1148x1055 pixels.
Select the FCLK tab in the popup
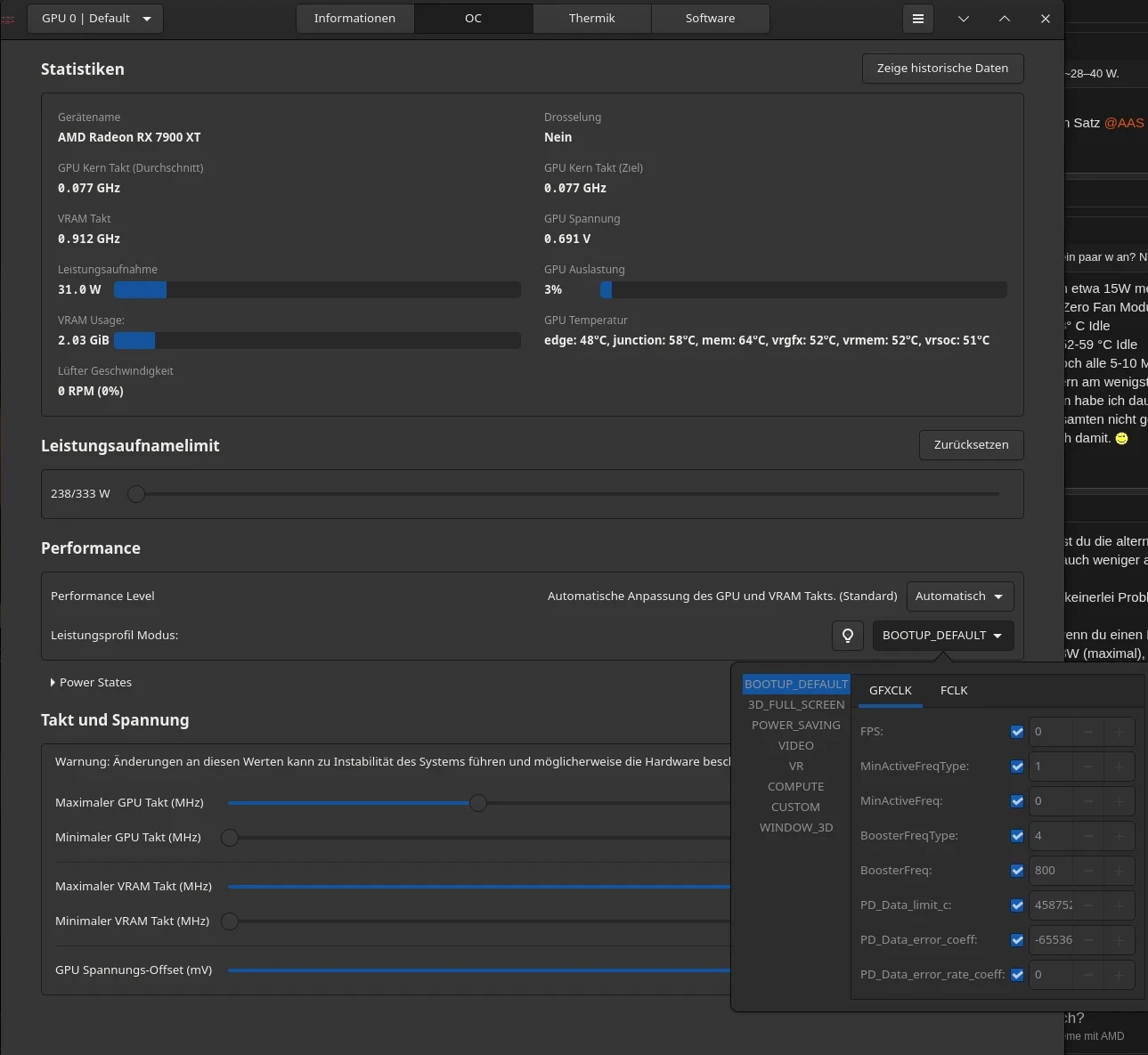pos(954,691)
